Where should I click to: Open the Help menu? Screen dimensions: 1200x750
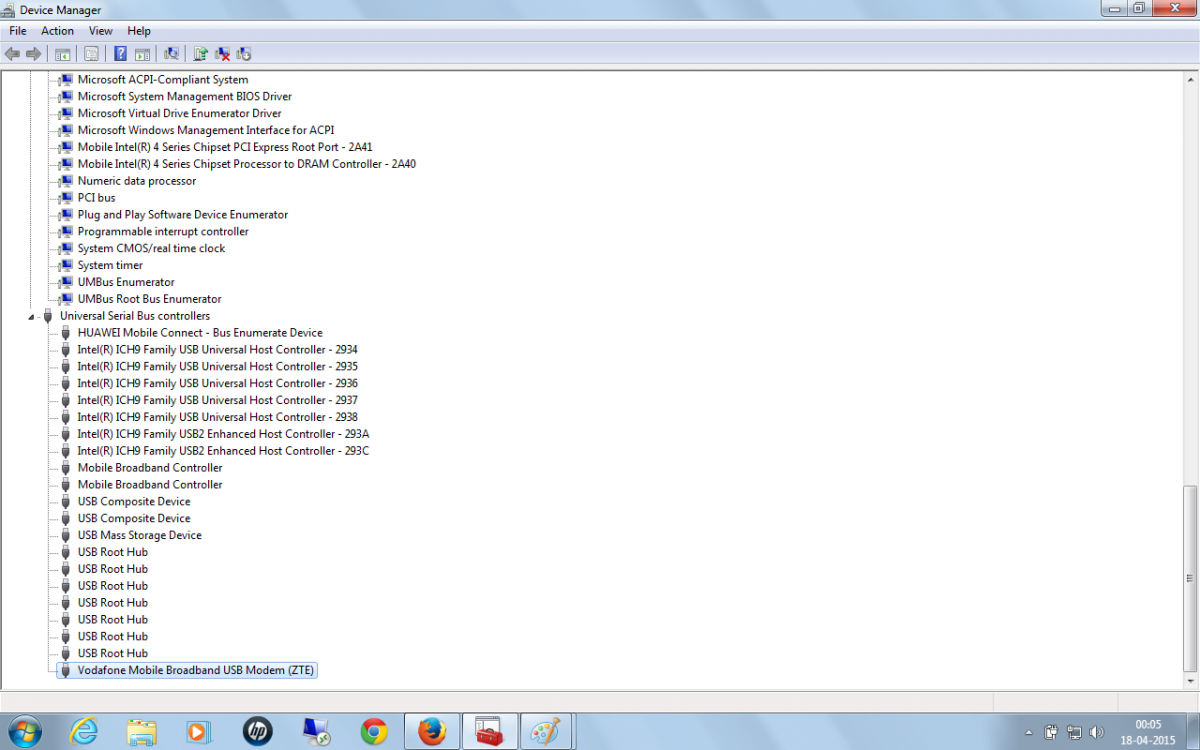point(139,31)
